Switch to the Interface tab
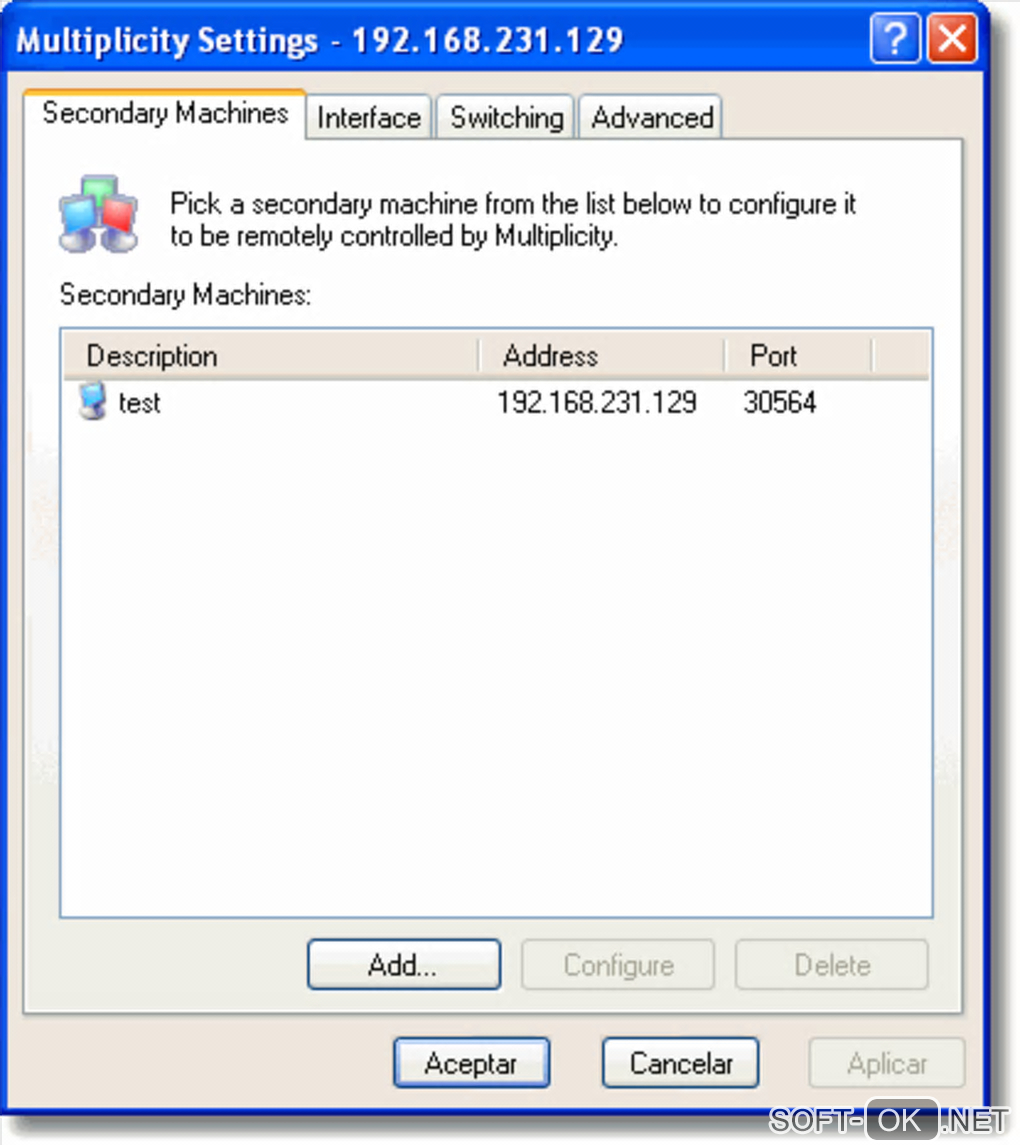 [x=369, y=117]
